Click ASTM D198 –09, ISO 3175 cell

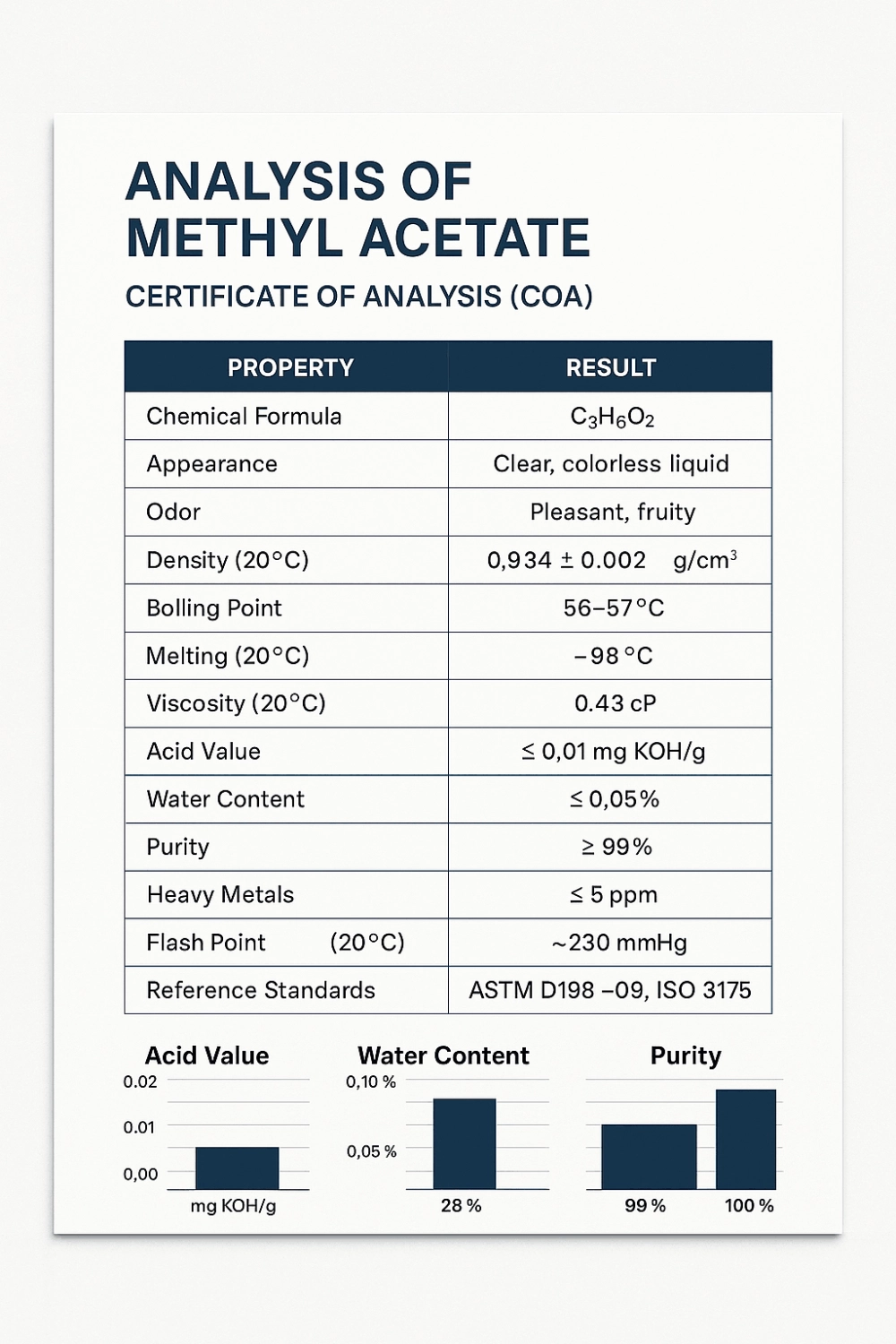click(x=610, y=990)
